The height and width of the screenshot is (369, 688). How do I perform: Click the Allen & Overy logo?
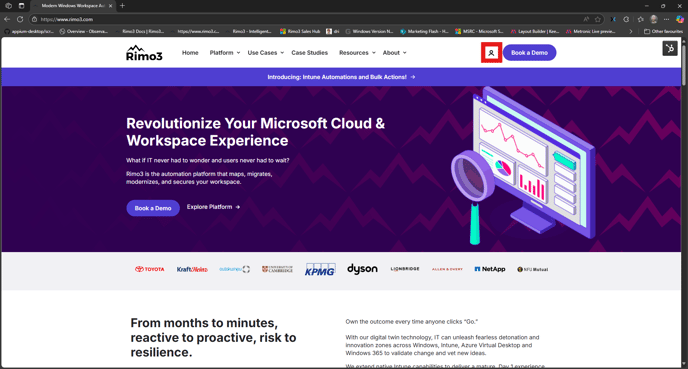(447, 269)
